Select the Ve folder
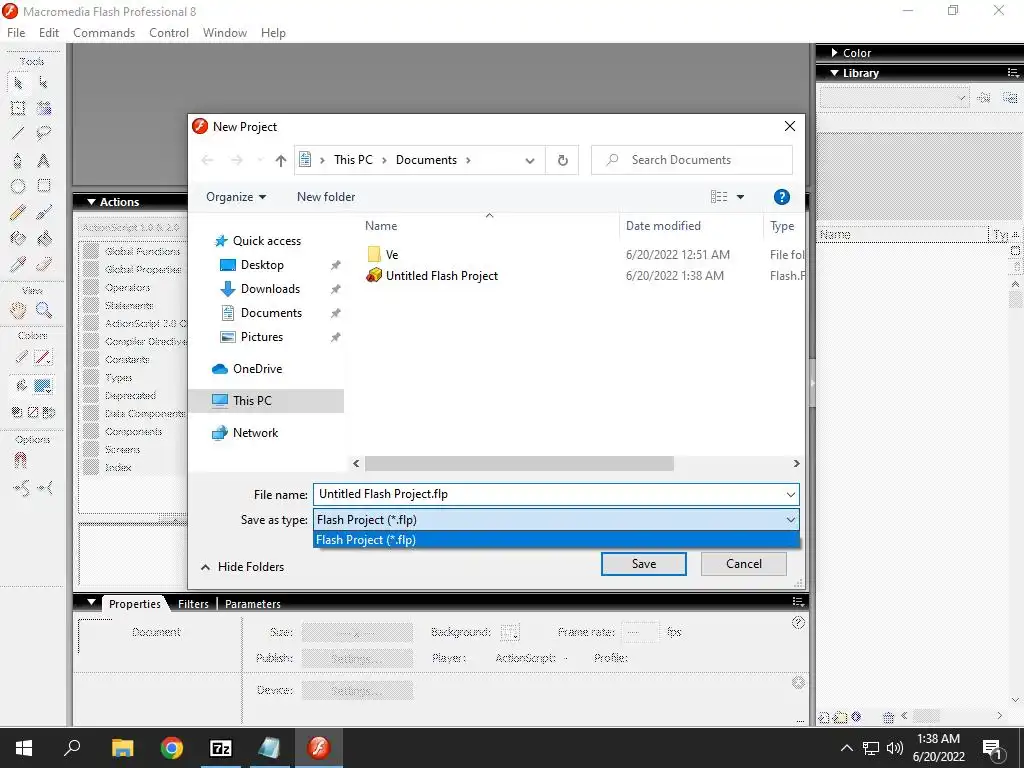 pos(392,255)
